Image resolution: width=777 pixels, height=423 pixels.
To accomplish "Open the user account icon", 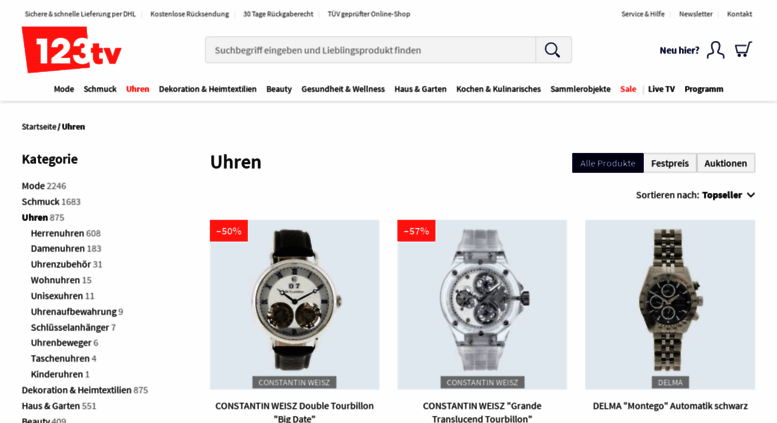I will point(716,50).
